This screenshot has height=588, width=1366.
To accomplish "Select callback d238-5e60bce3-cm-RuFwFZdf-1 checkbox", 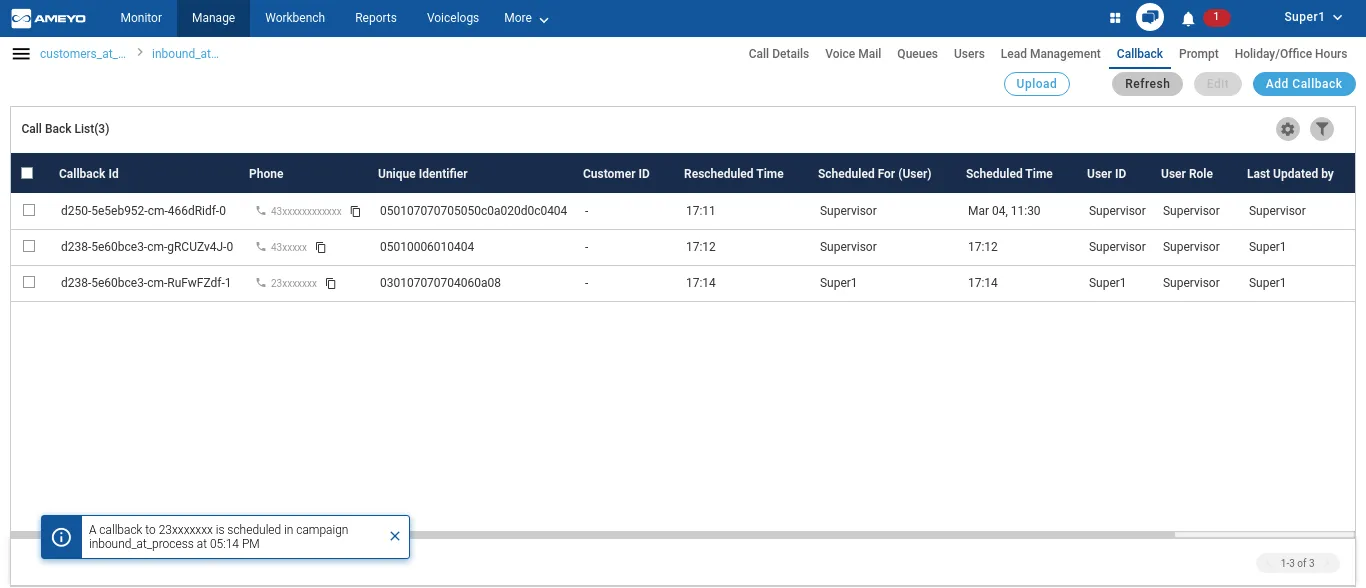I will 29,282.
